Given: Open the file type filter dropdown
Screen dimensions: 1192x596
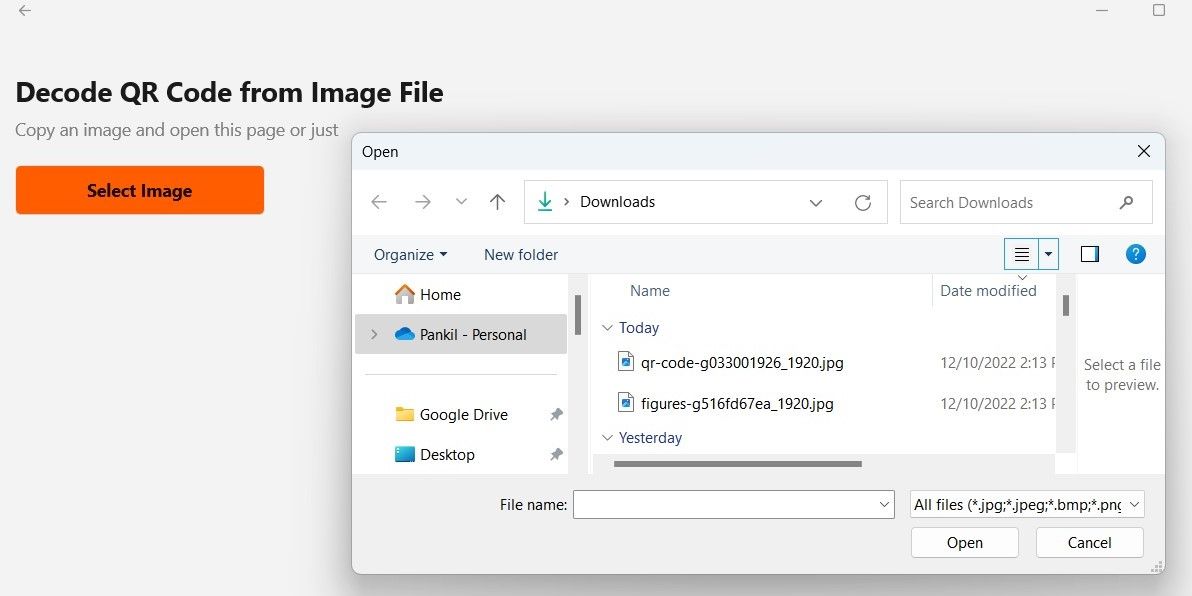Looking at the screenshot, I should tap(1025, 504).
